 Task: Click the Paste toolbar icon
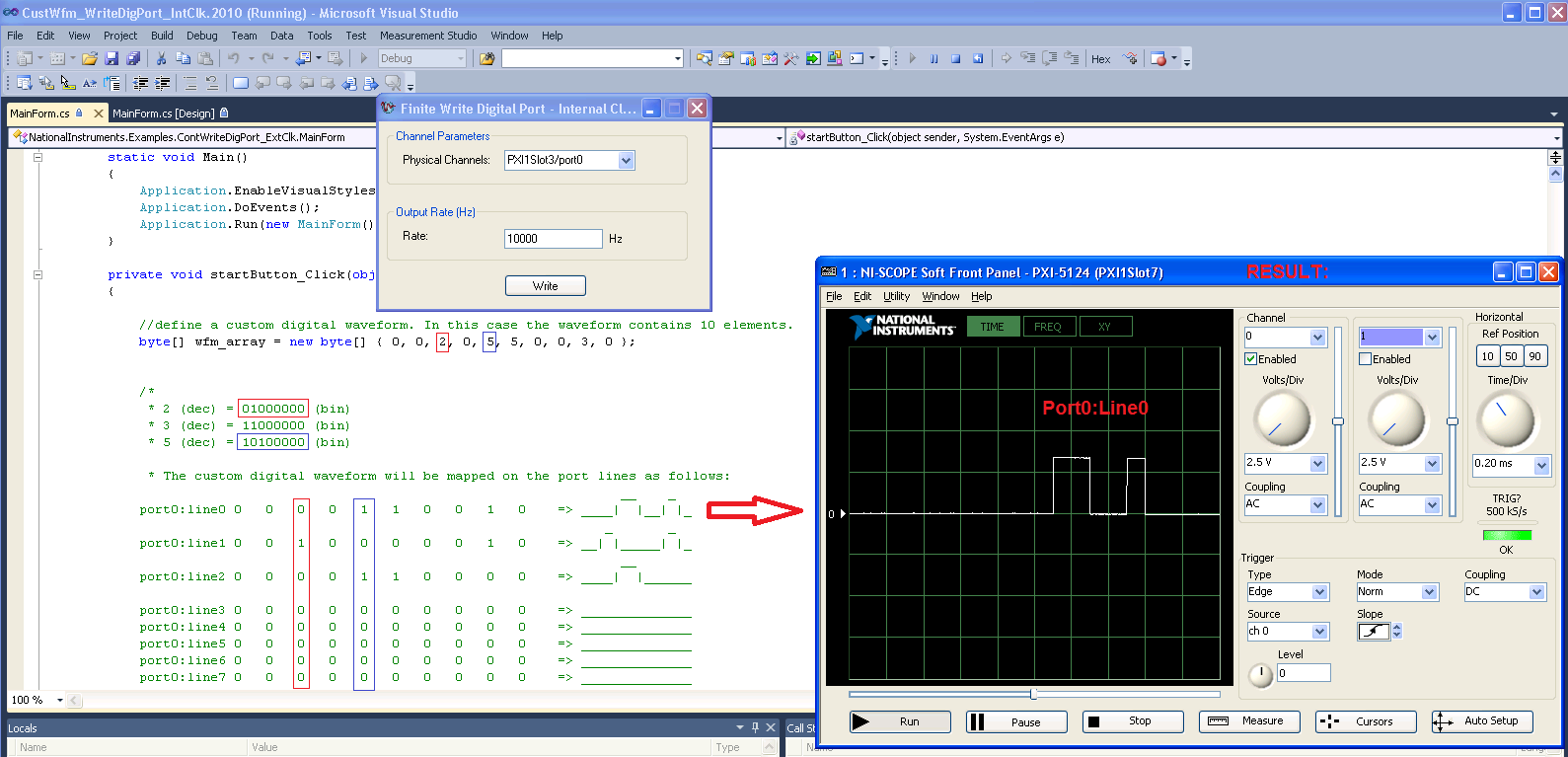[204, 58]
